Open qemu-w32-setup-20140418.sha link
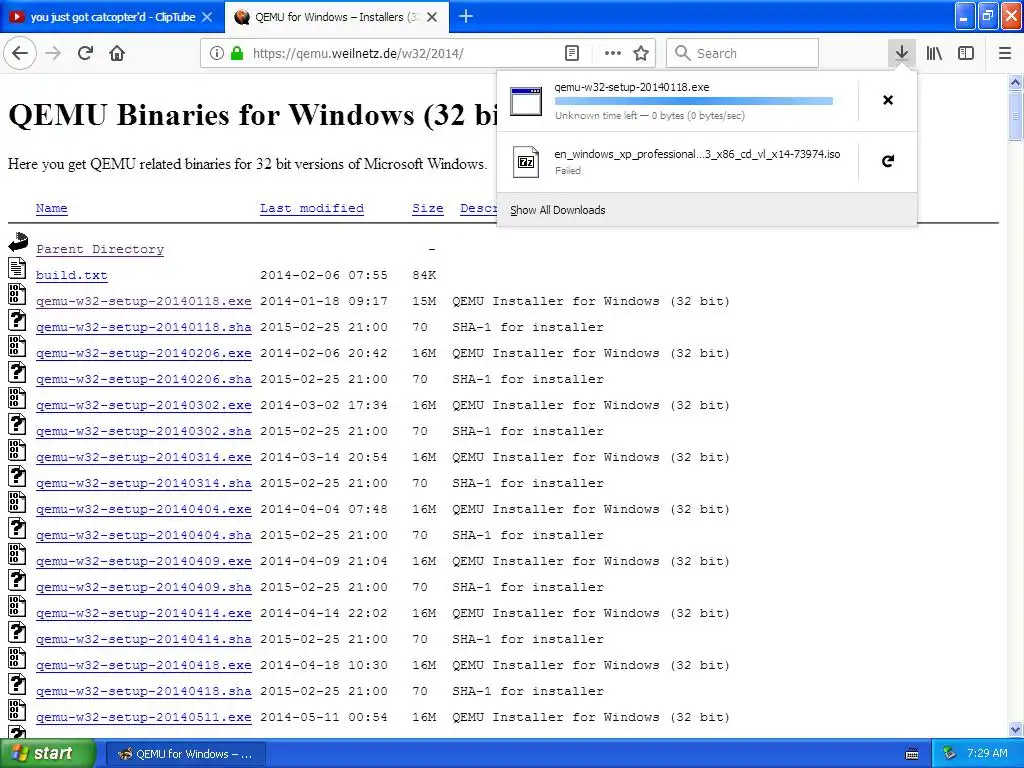1024x768 pixels. tap(144, 691)
